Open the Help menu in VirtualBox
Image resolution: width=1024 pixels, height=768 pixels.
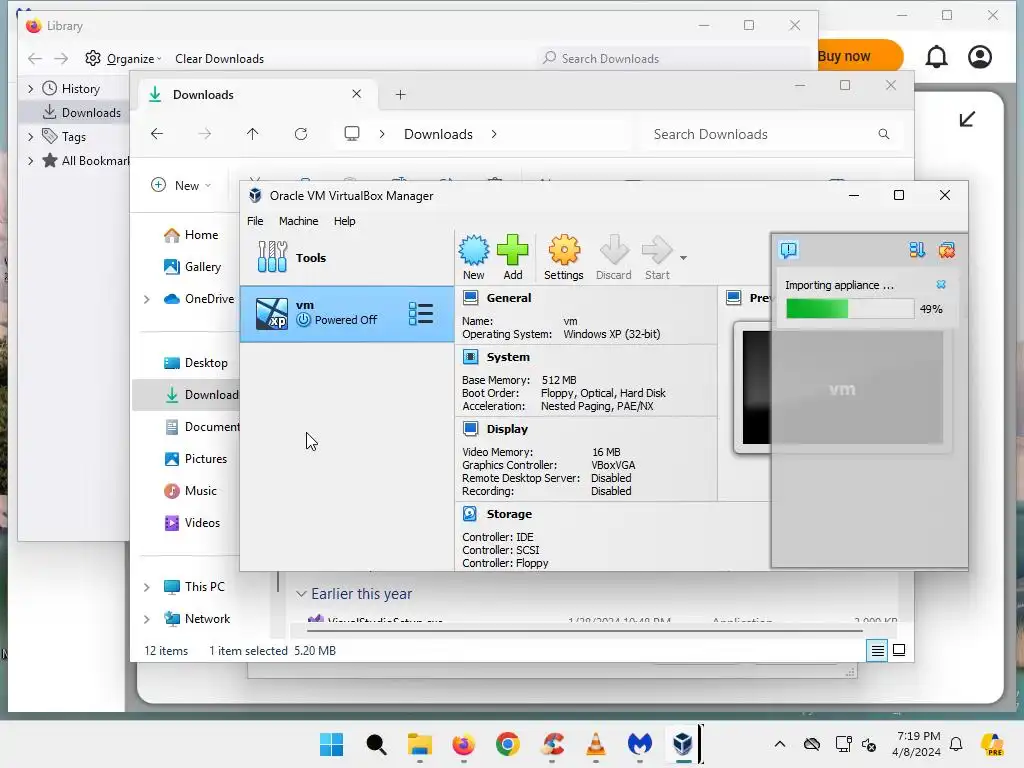pyautogui.click(x=344, y=221)
